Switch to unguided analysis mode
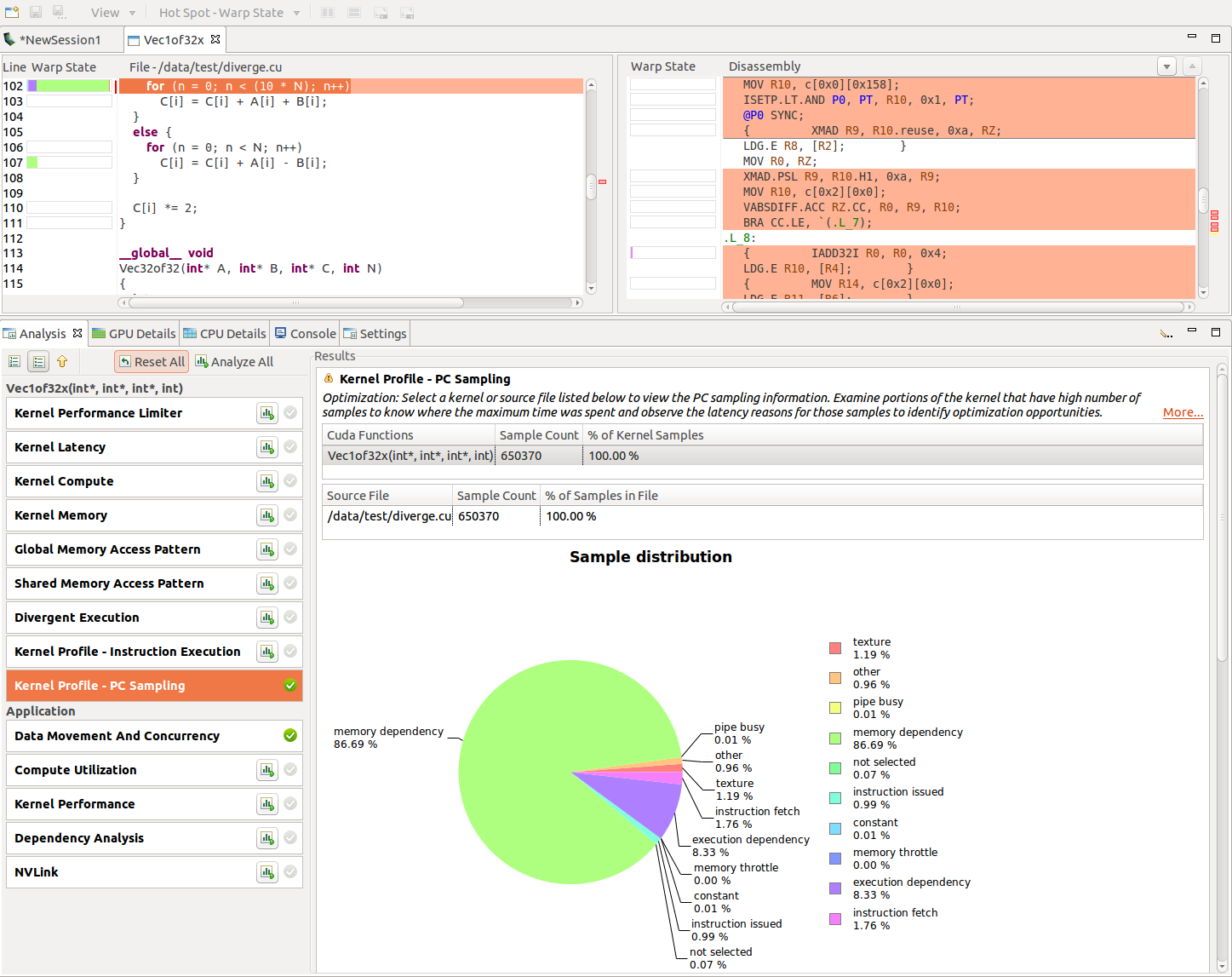This screenshot has height=977, width=1232. click(x=38, y=361)
